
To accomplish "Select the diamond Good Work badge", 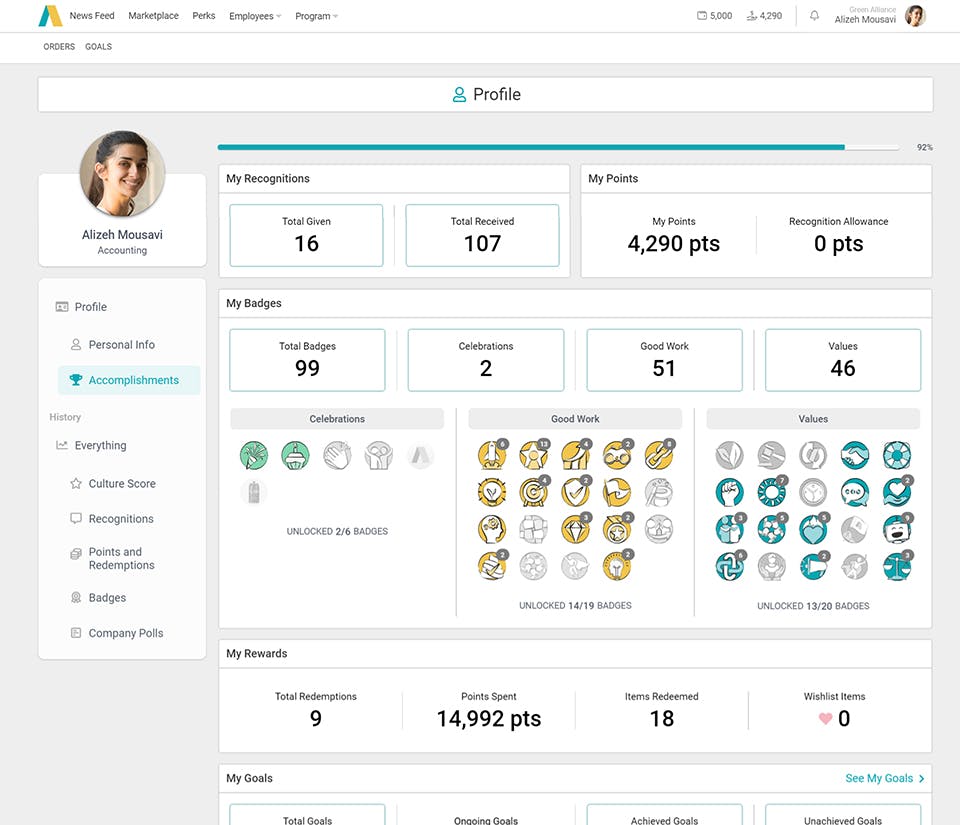I will 576,529.
